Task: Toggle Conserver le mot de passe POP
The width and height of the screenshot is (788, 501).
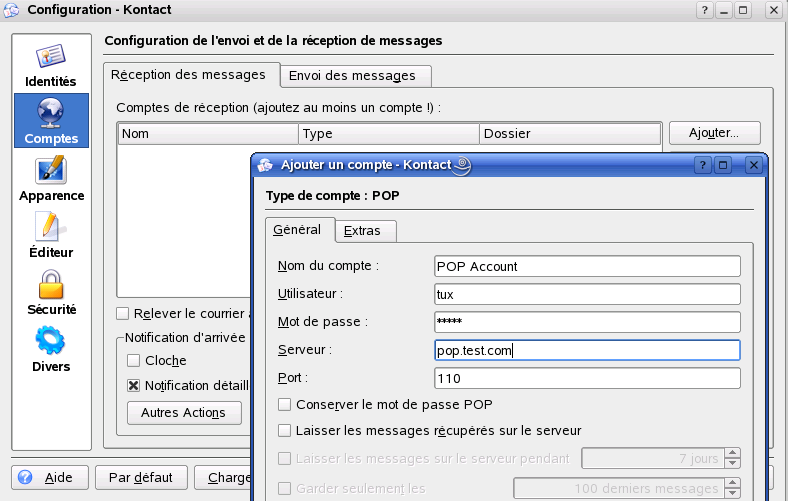Action: pos(284,405)
